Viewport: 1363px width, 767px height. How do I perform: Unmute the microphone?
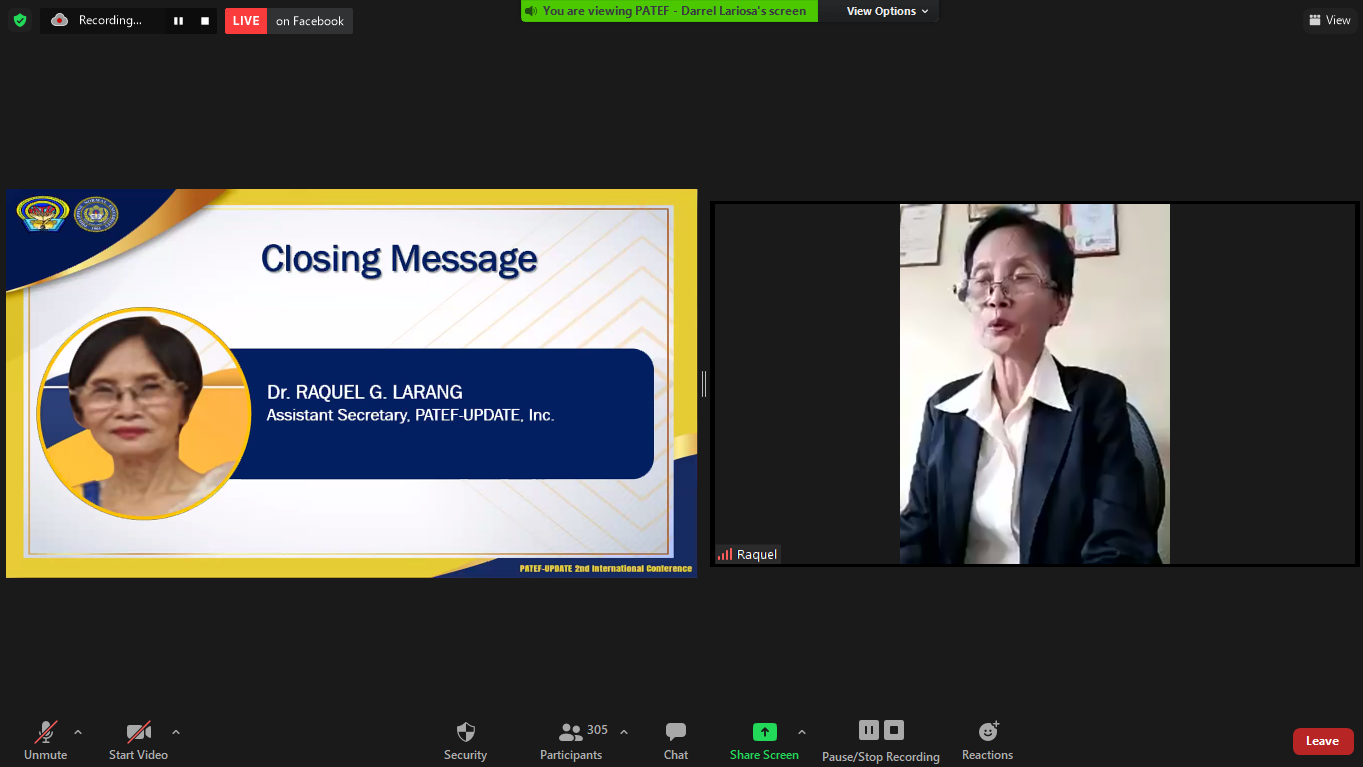click(x=46, y=739)
